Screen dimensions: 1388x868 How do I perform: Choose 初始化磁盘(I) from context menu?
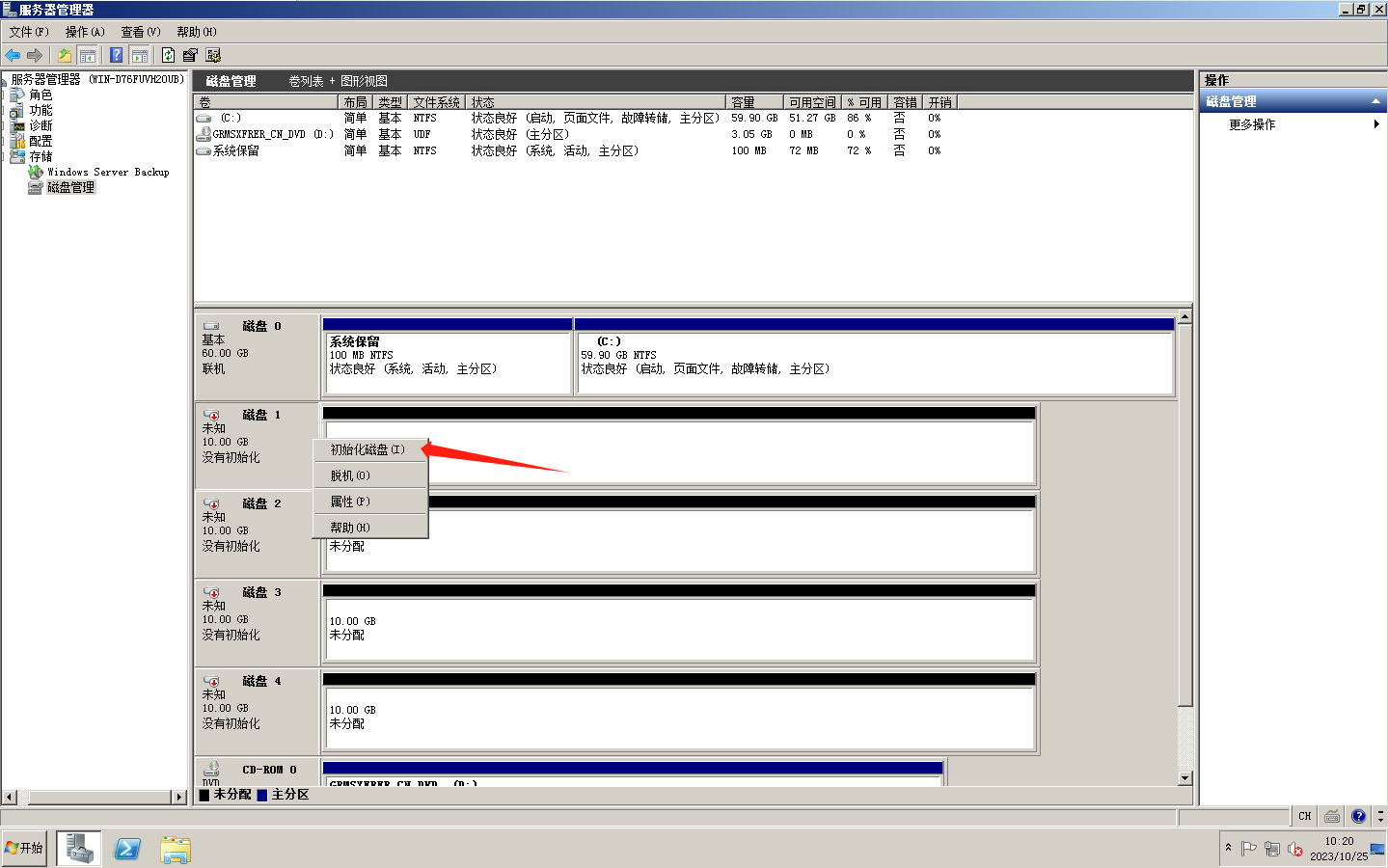pos(367,449)
